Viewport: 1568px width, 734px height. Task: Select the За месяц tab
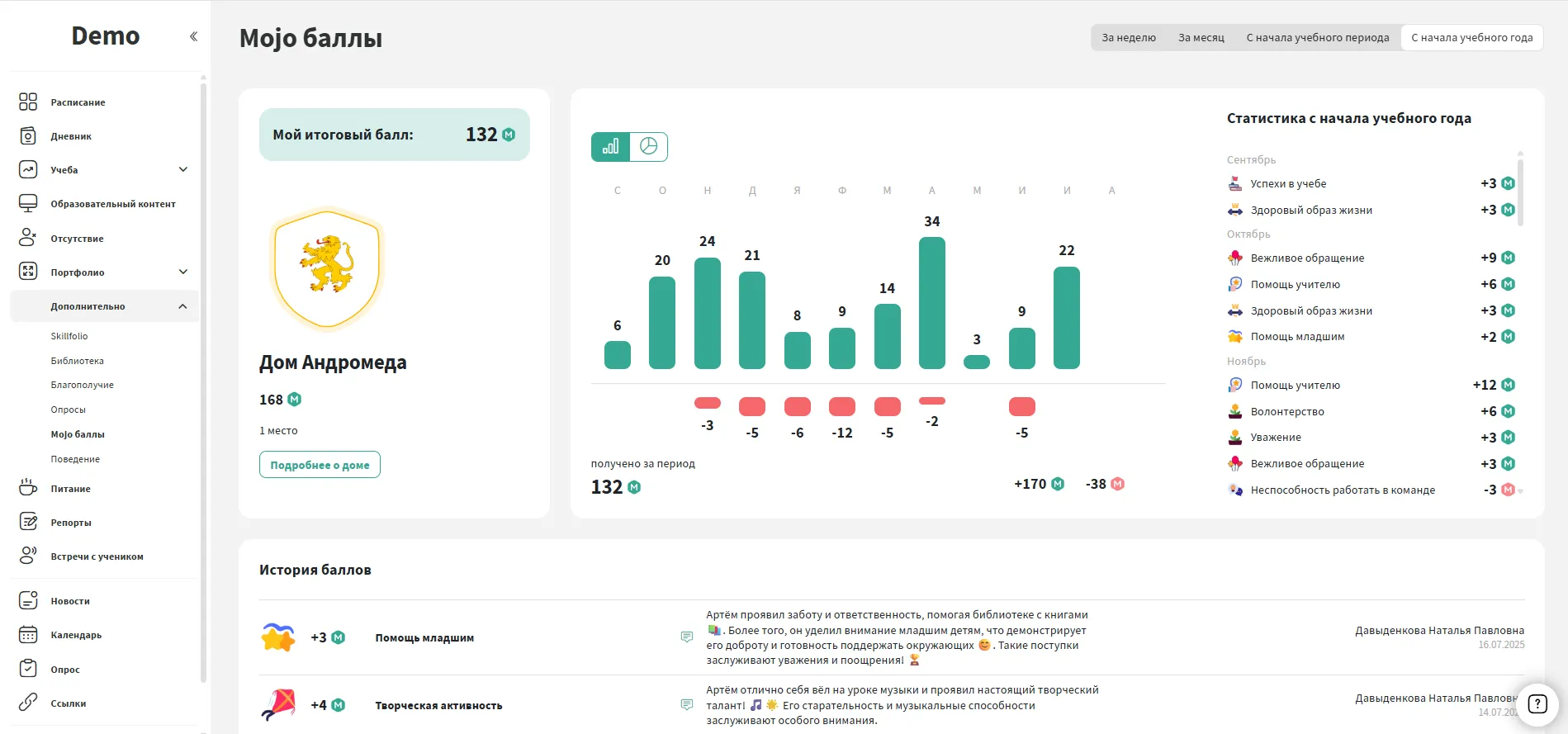click(x=1201, y=38)
